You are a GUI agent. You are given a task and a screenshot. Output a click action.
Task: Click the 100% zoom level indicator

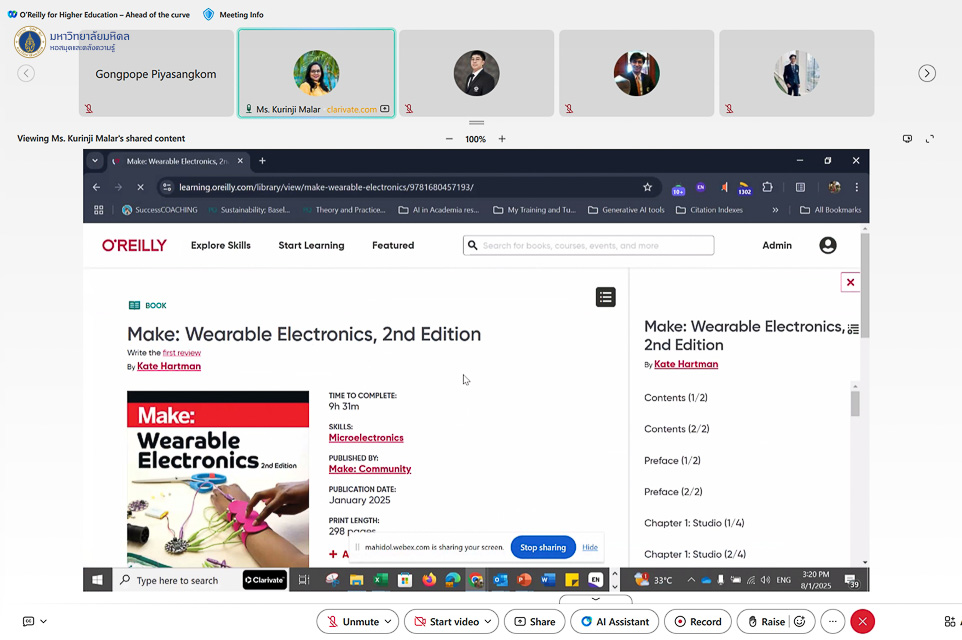pos(475,139)
